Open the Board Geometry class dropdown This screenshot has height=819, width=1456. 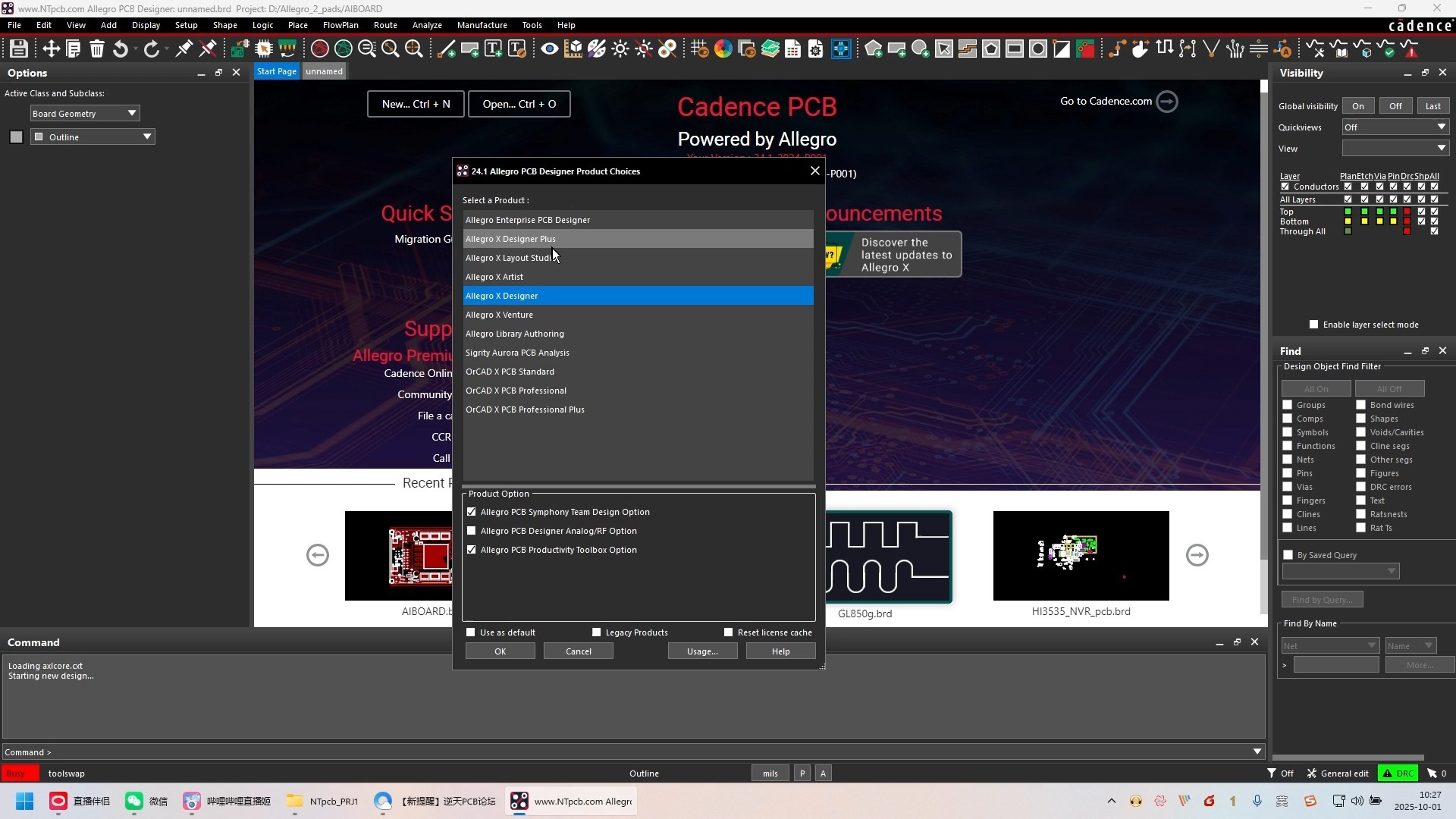point(132,113)
